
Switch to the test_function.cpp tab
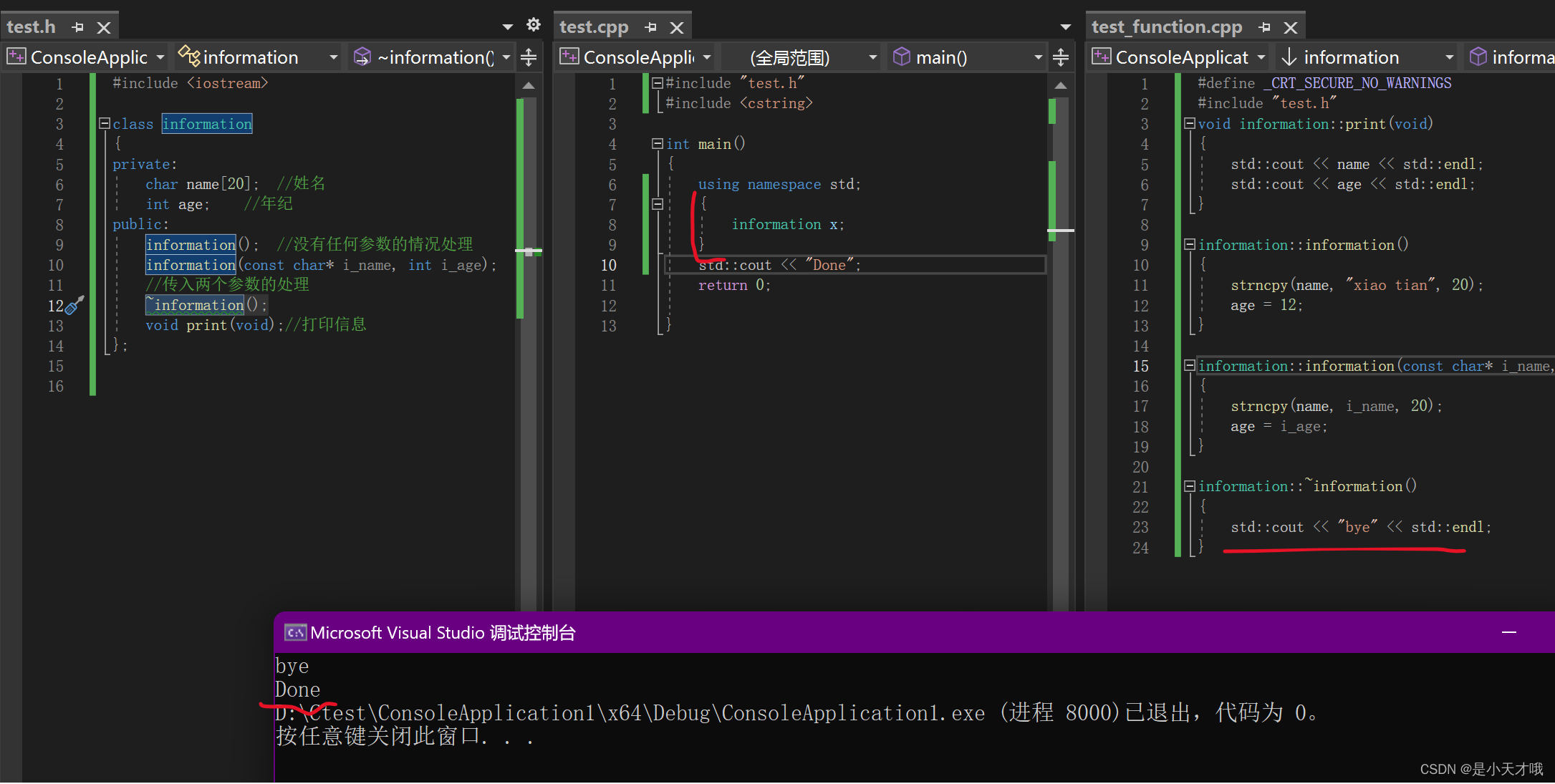click(1166, 27)
